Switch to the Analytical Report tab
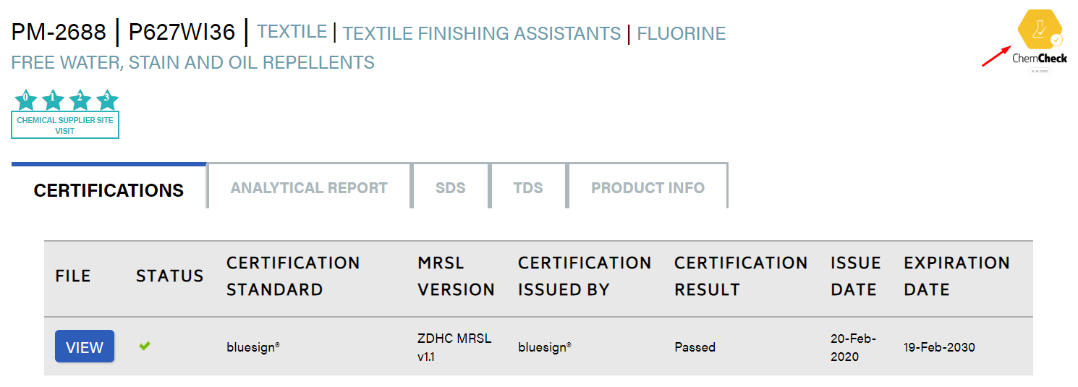This screenshot has width=1078, height=387. [309, 187]
